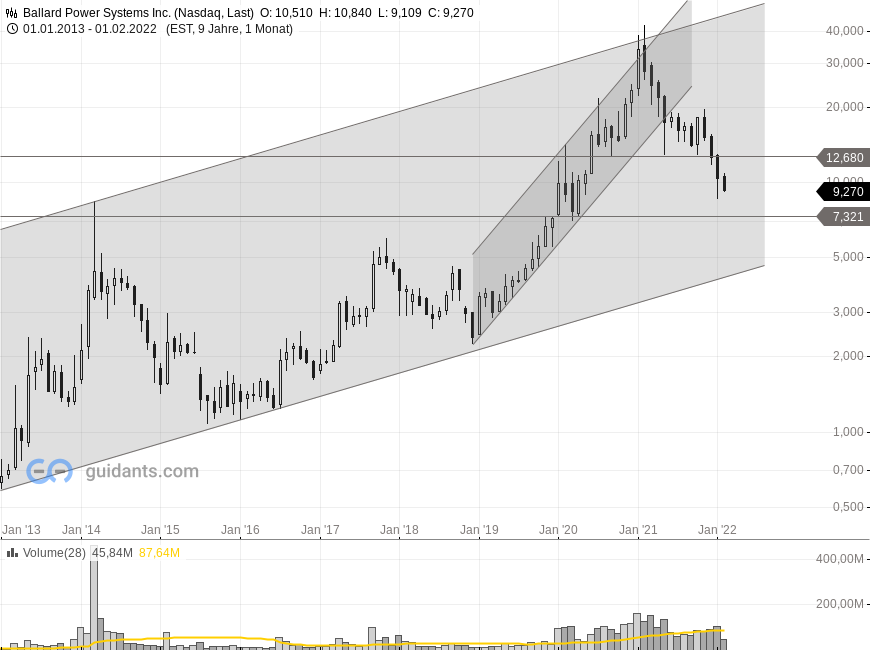The width and height of the screenshot is (870, 650).
Task: Click the "0,500" price axis label
Action: click(x=848, y=507)
